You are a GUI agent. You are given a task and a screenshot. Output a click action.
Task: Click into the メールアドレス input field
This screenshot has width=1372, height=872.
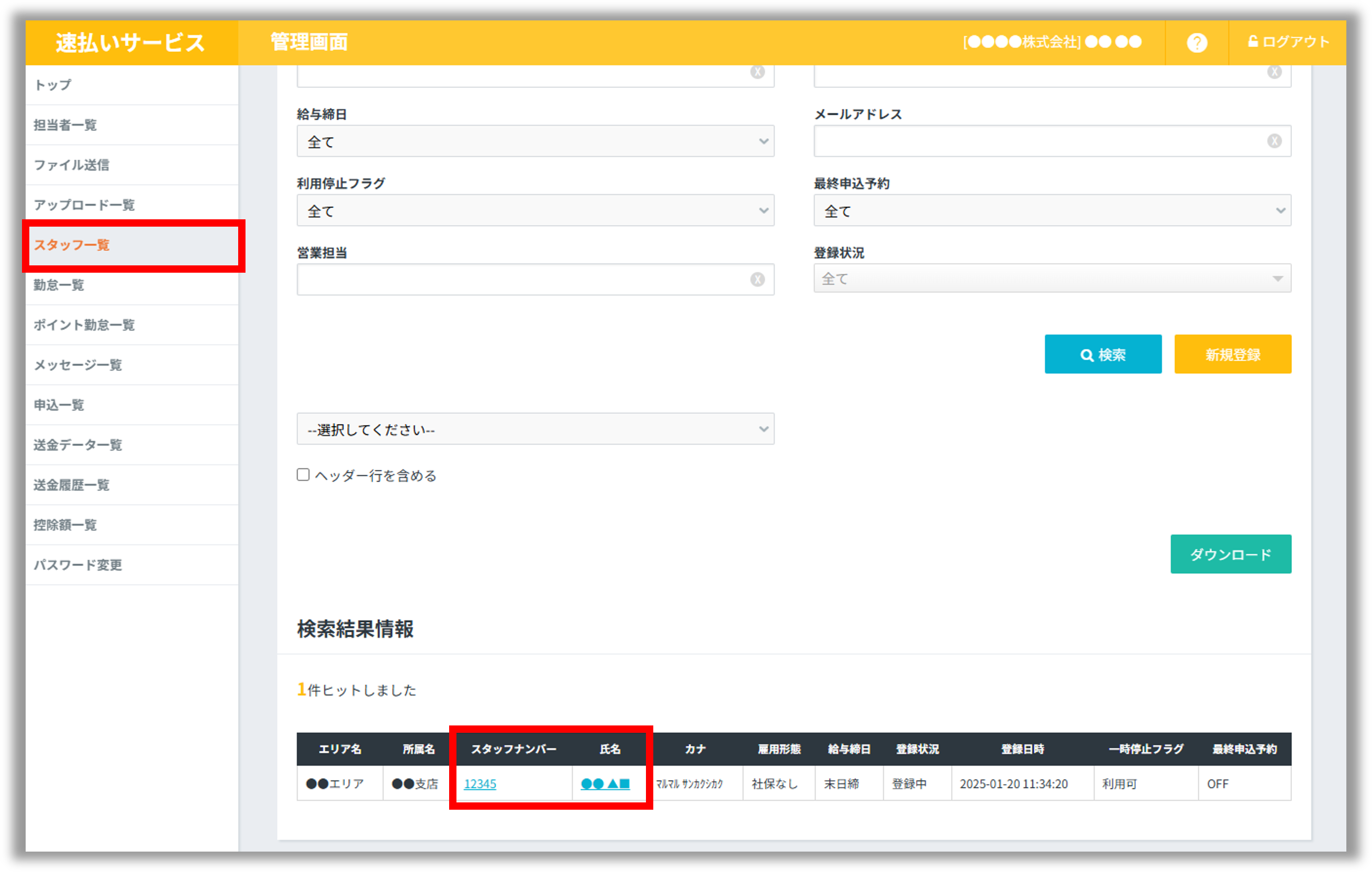coord(1037,141)
